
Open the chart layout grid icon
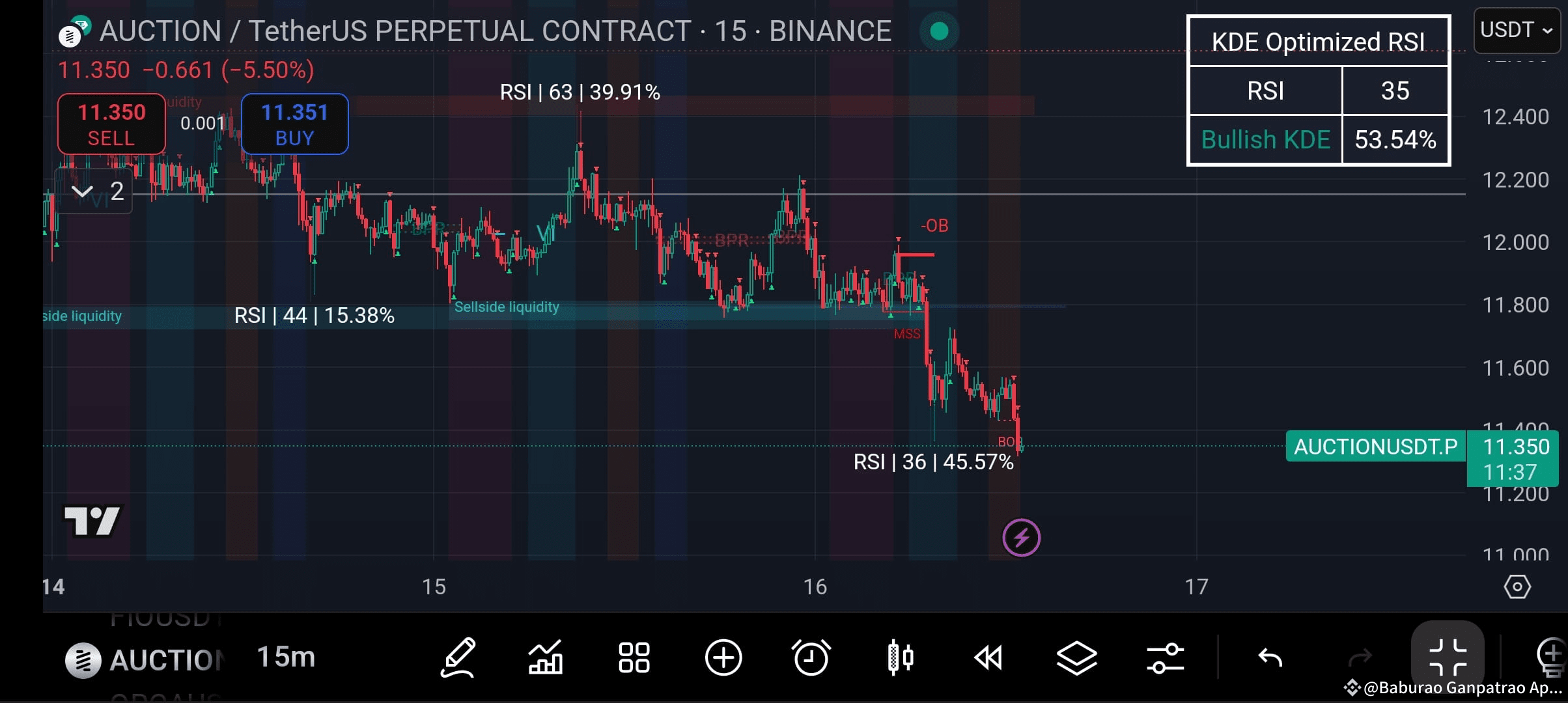[634, 657]
